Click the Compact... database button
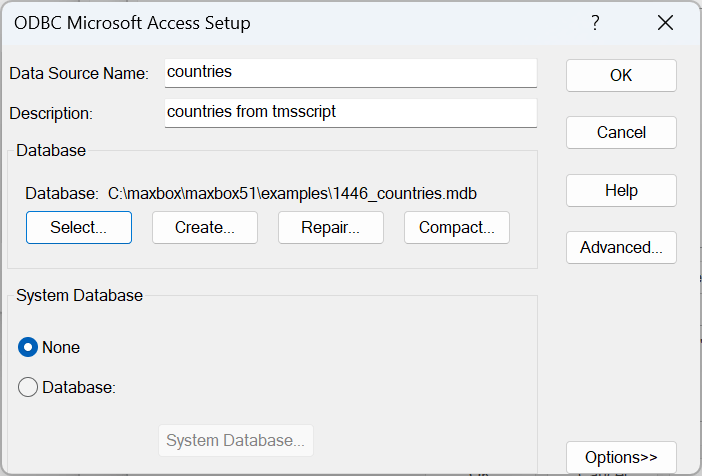Viewport: 702px width, 476px height. [456, 227]
